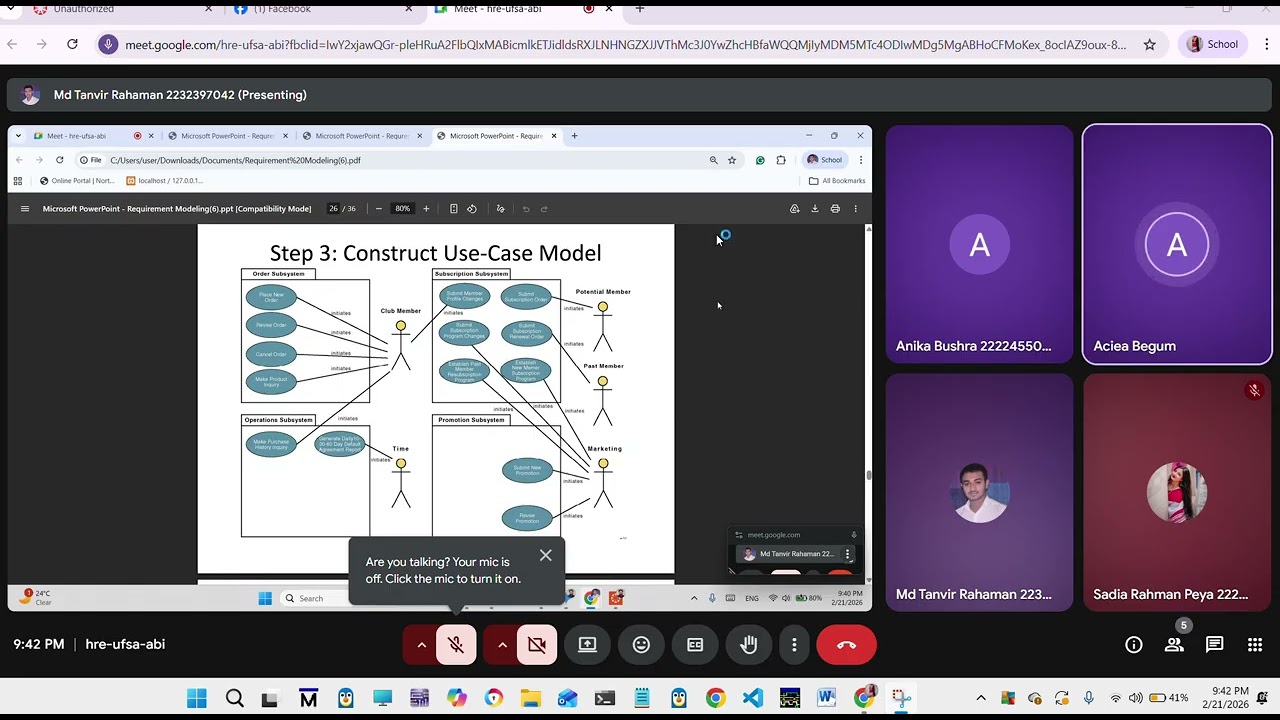Open the Meet activities grid
The image size is (1280, 720).
coord(1255,645)
